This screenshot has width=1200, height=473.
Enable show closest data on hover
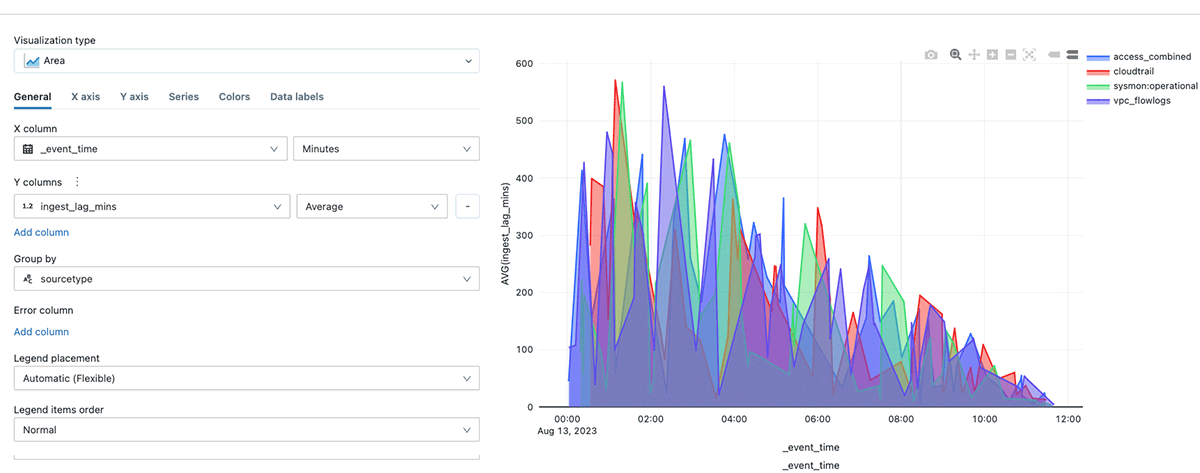click(x=1053, y=54)
